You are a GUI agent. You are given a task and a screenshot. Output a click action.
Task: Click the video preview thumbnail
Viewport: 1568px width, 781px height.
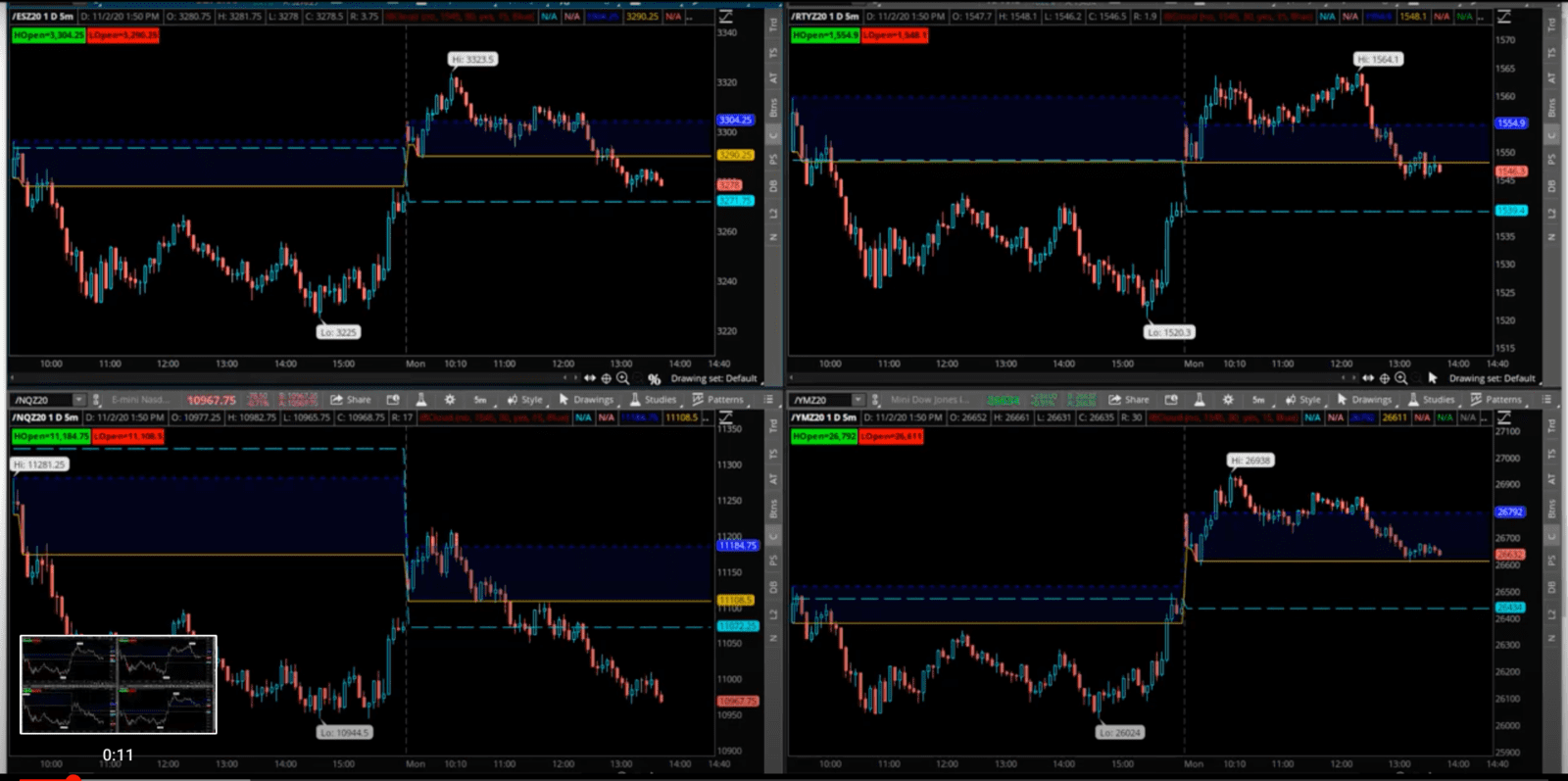119,684
